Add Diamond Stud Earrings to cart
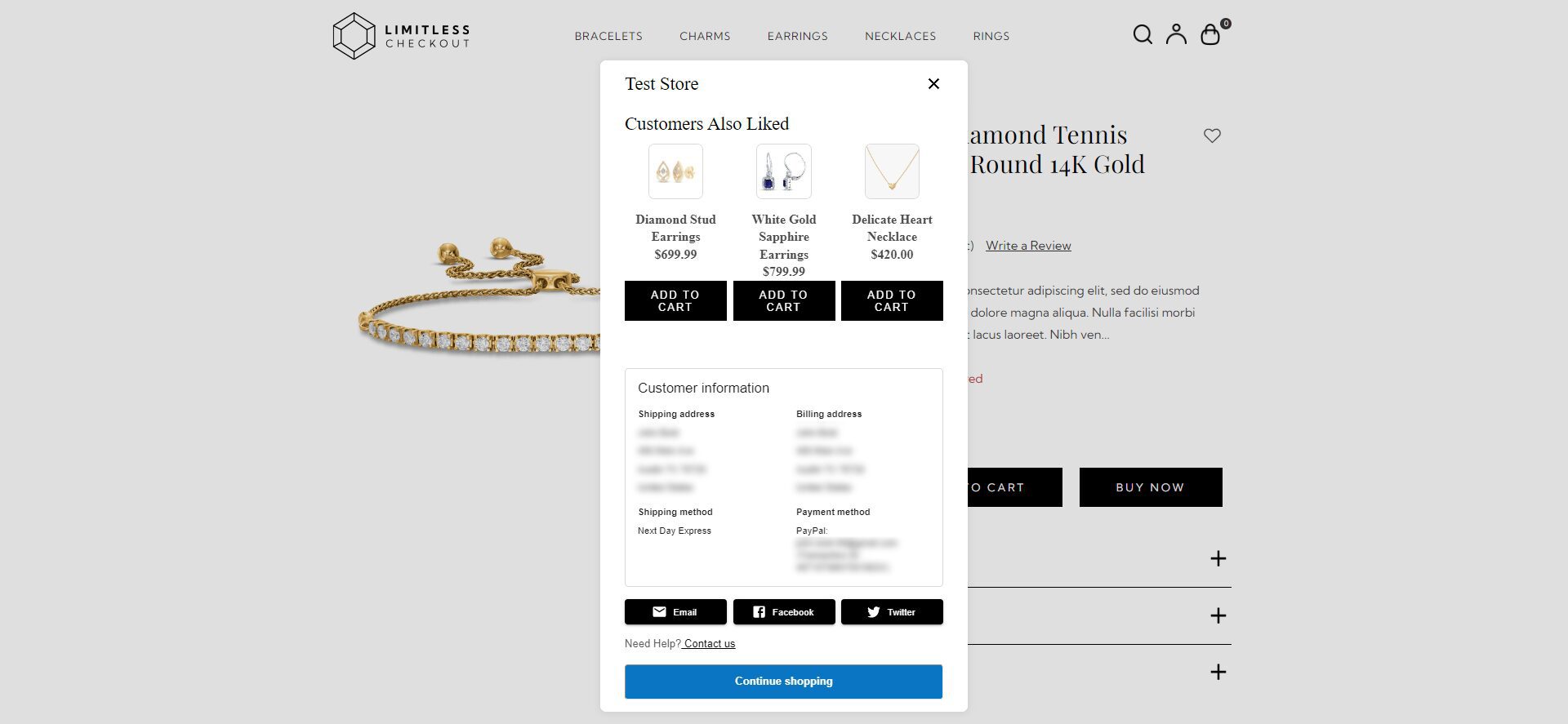The width and height of the screenshot is (1568, 724). (675, 301)
